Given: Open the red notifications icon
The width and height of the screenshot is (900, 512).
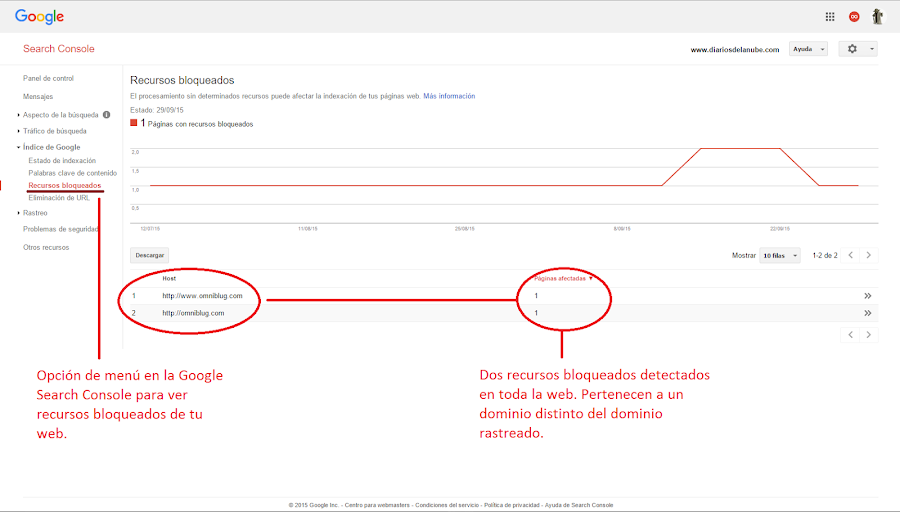Looking at the screenshot, I should point(854,17).
